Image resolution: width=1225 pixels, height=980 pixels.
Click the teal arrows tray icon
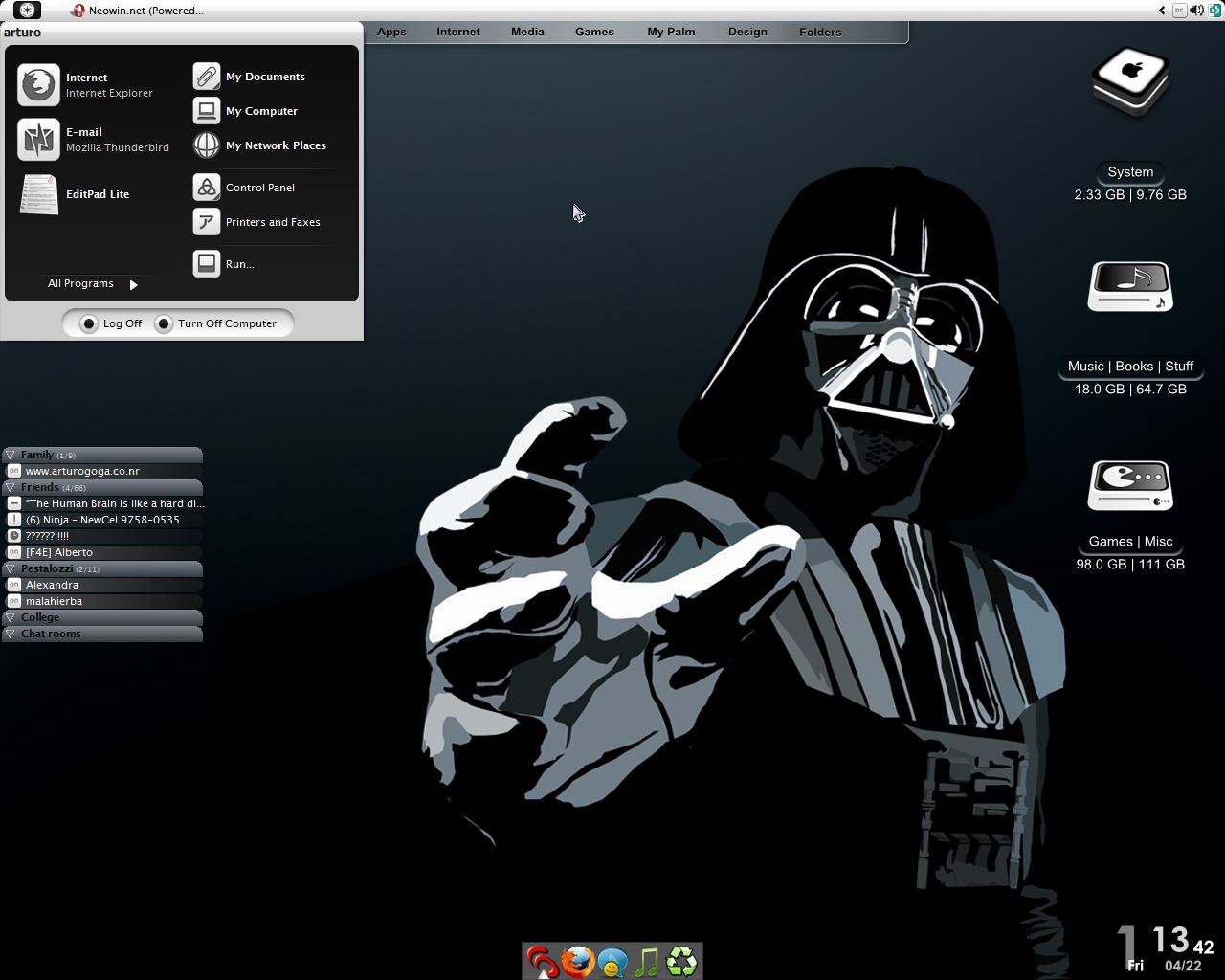[x=1214, y=11]
